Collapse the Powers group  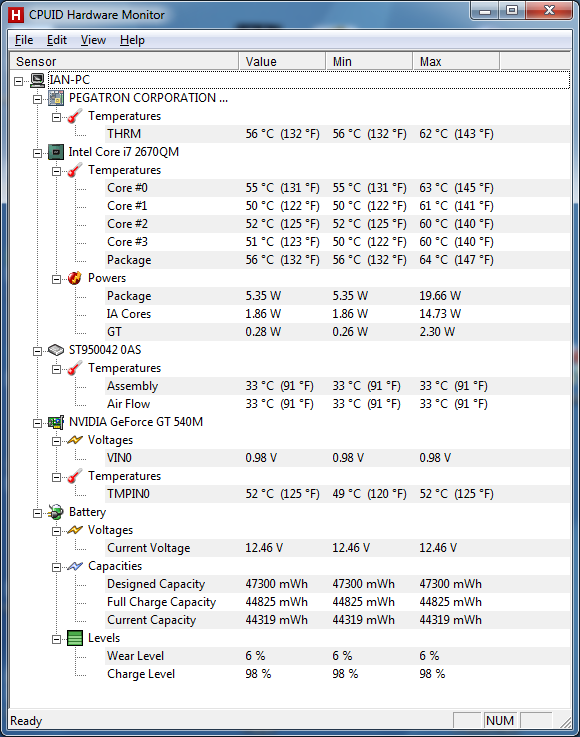(x=56, y=279)
